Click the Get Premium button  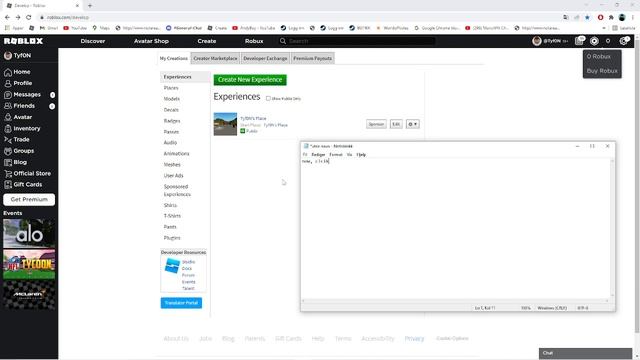pyautogui.click(x=29, y=200)
